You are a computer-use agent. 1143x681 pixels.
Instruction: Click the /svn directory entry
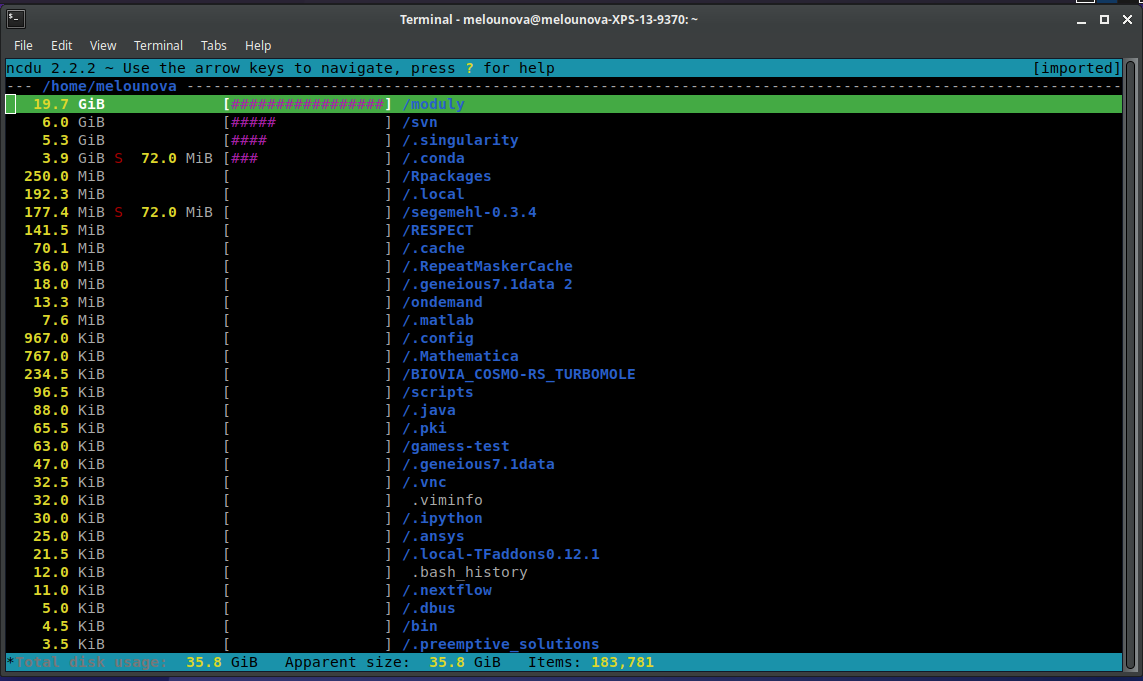click(x=420, y=122)
